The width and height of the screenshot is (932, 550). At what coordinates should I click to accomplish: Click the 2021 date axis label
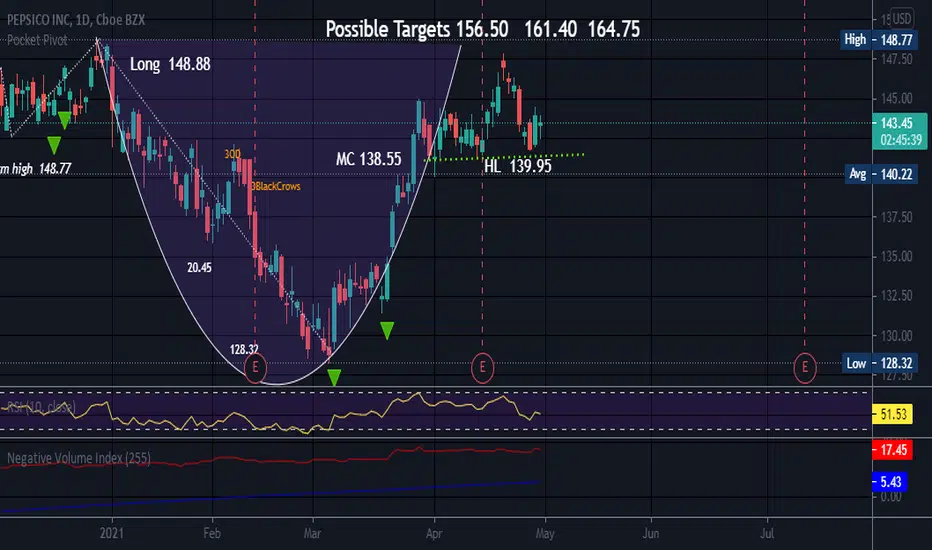click(x=112, y=533)
